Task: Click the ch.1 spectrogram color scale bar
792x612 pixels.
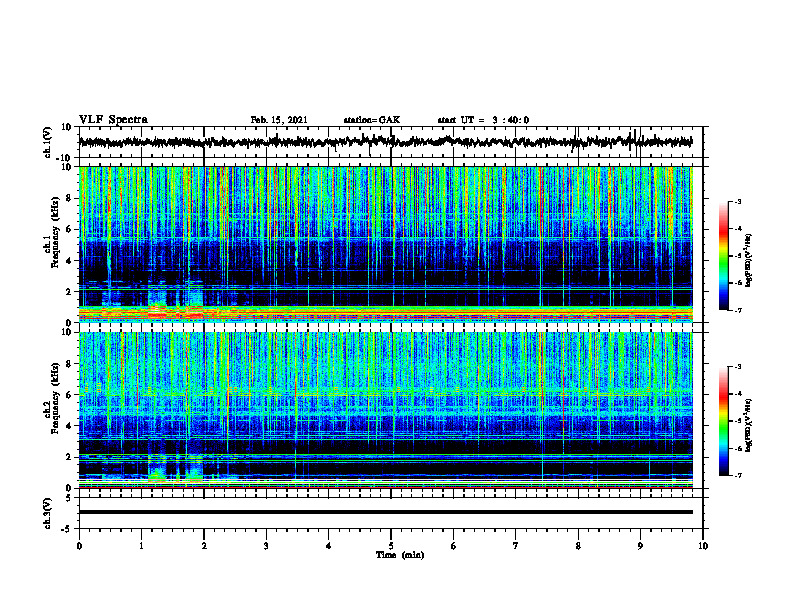Action: [x=723, y=256]
